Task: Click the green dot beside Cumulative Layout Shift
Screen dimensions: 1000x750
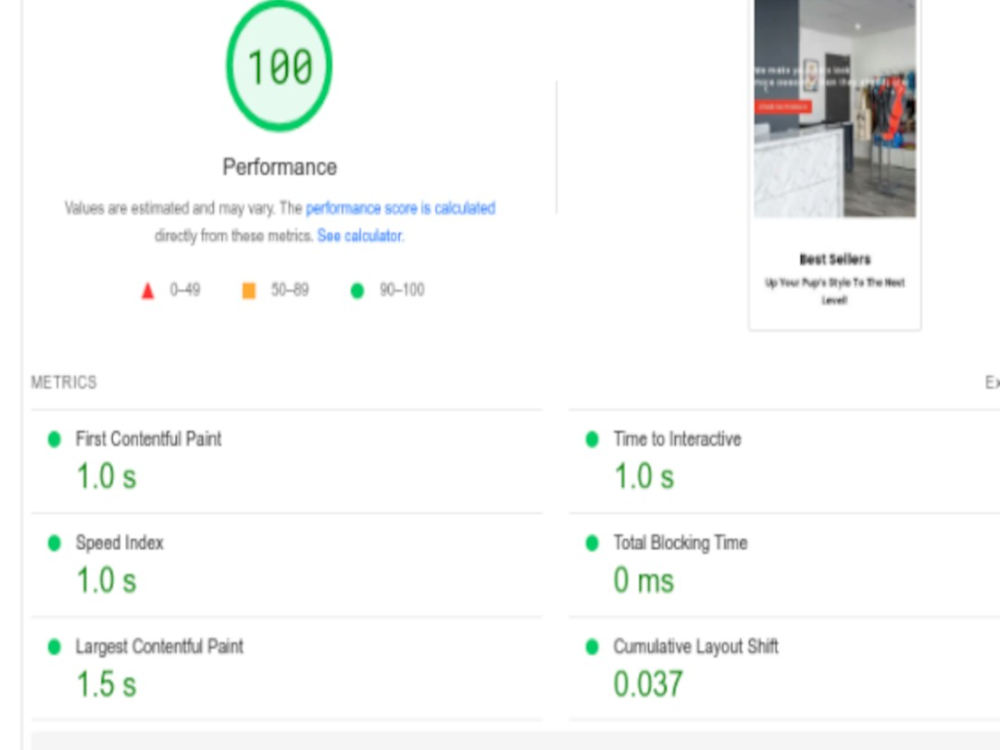Action: pyautogui.click(x=592, y=647)
